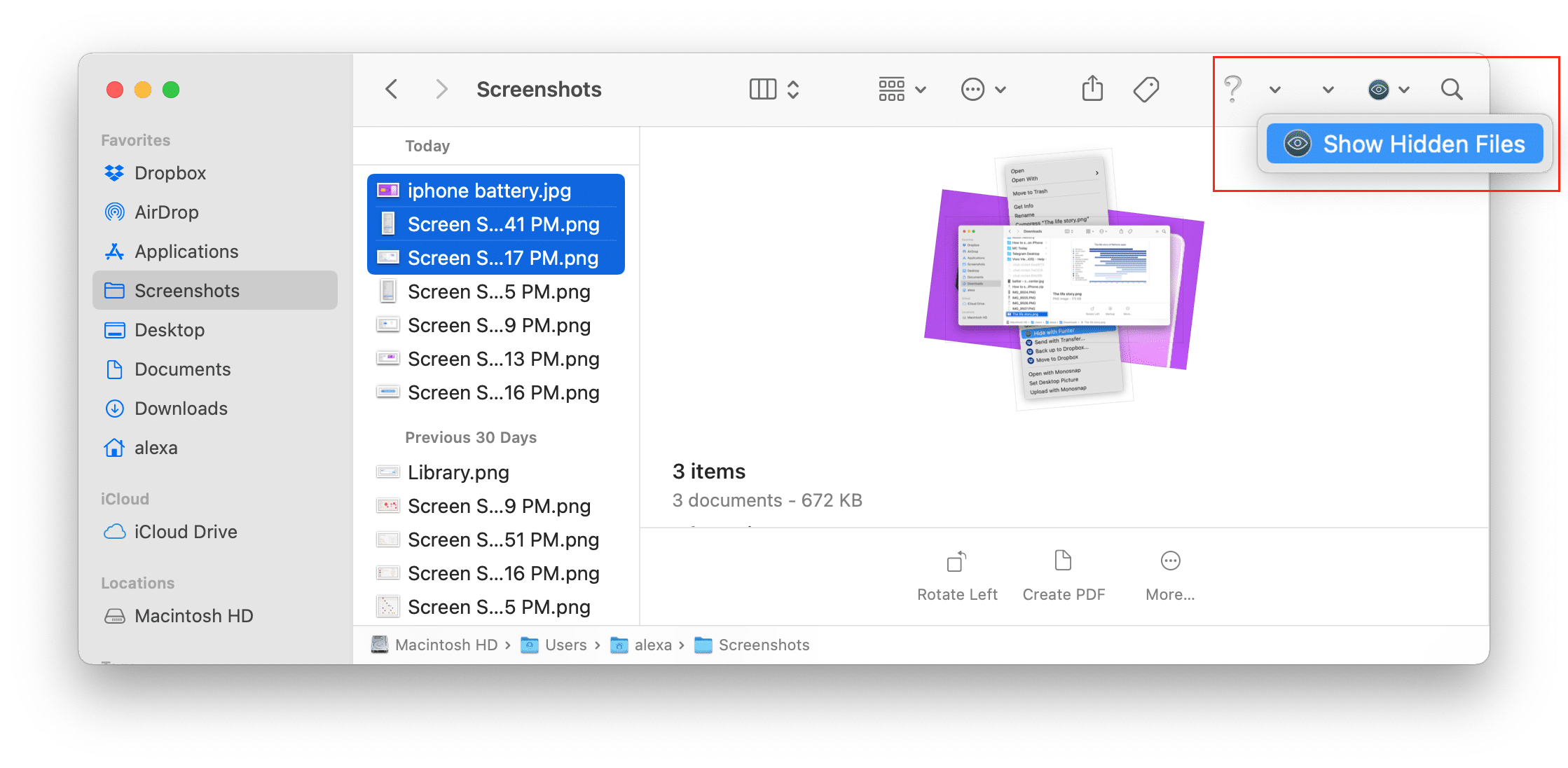Open the Search icon in the toolbar
Image resolution: width=1568 pixels, height=768 pixels.
[1451, 89]
